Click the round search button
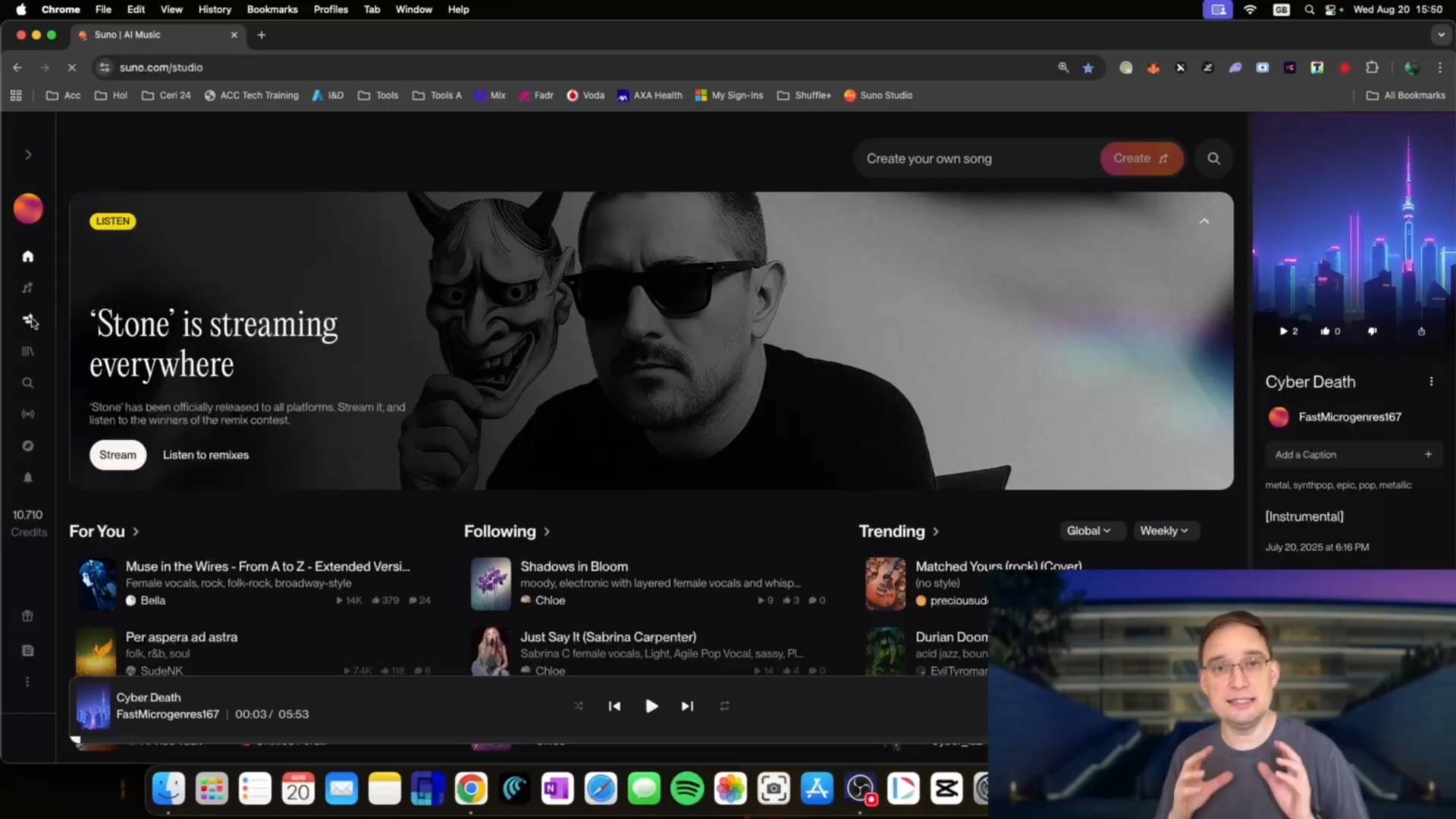The height and width of the screenshot is (819, 1456). coord(1214,158)
